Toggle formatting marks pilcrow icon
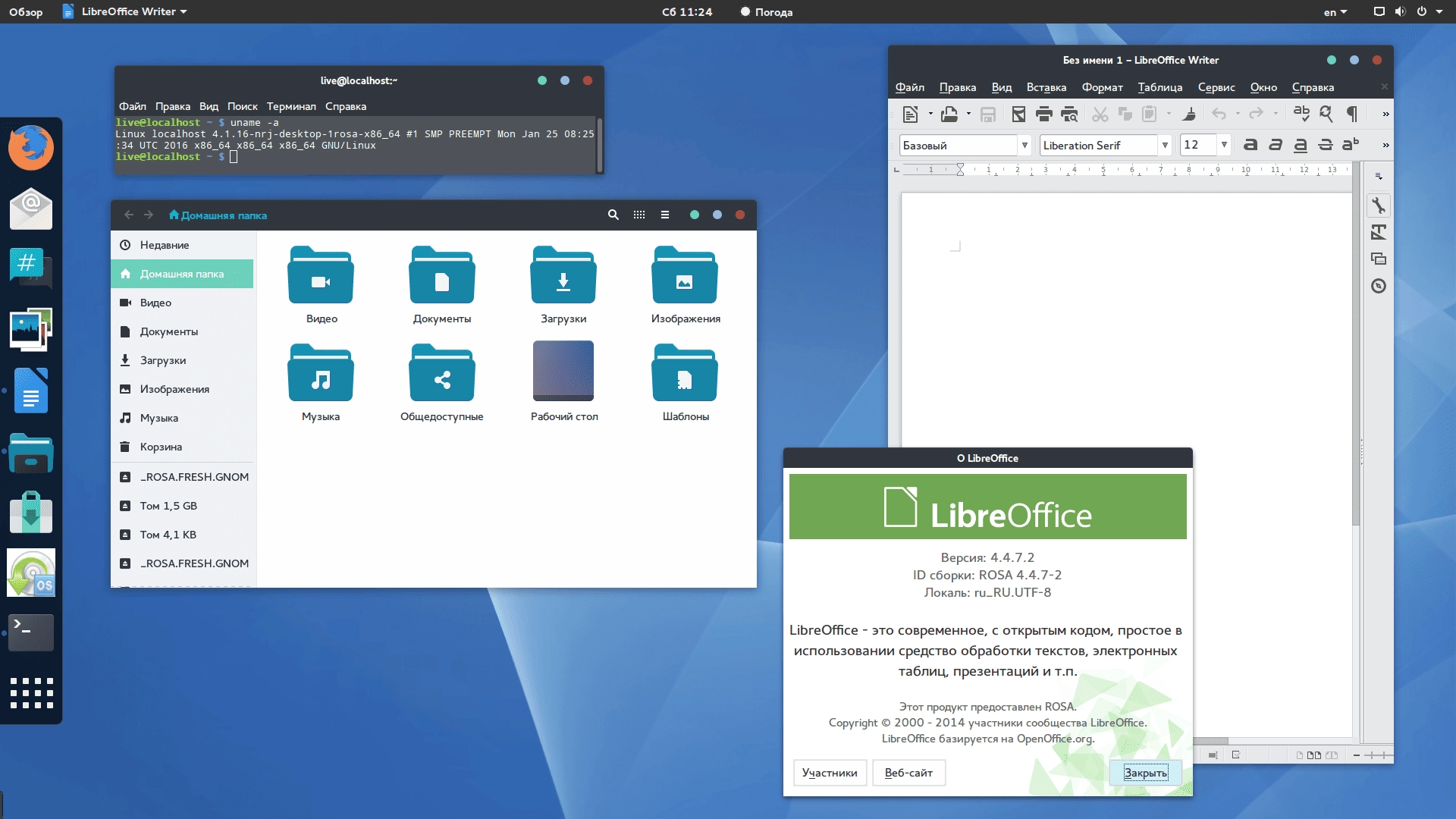1456x819 pixels. 1351,114
